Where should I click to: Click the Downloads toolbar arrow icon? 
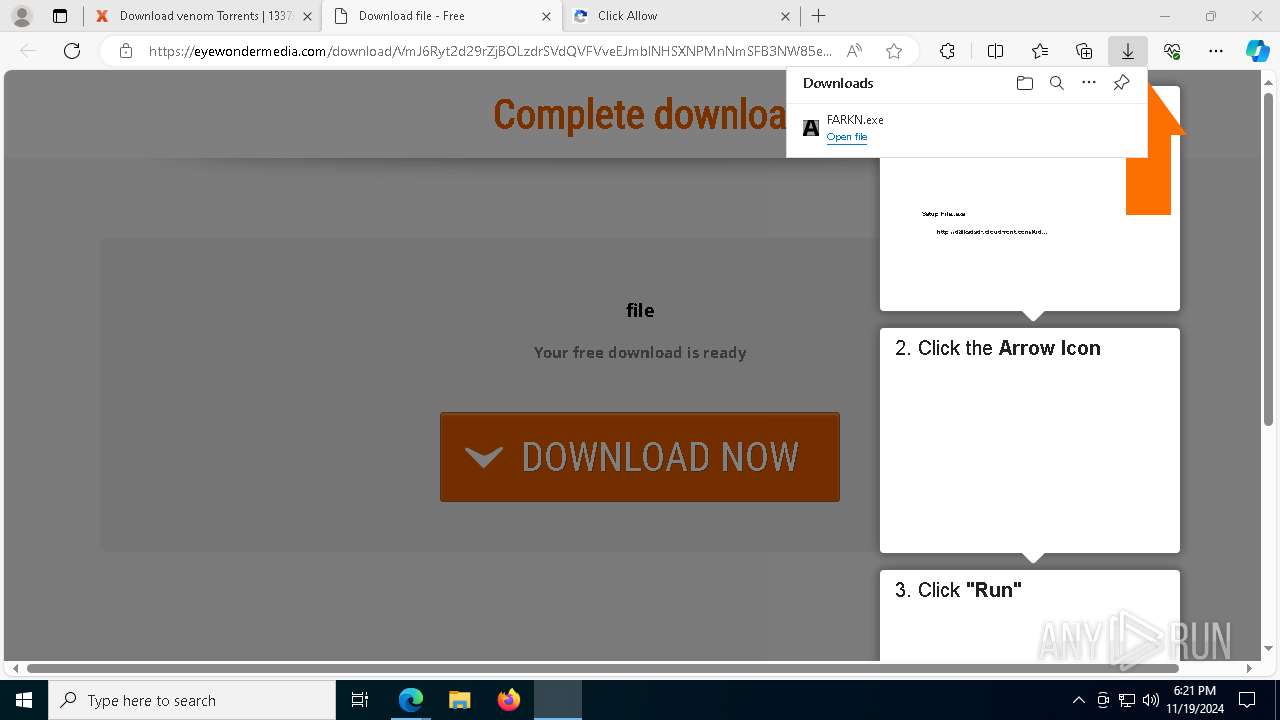tap(1128, 51)
